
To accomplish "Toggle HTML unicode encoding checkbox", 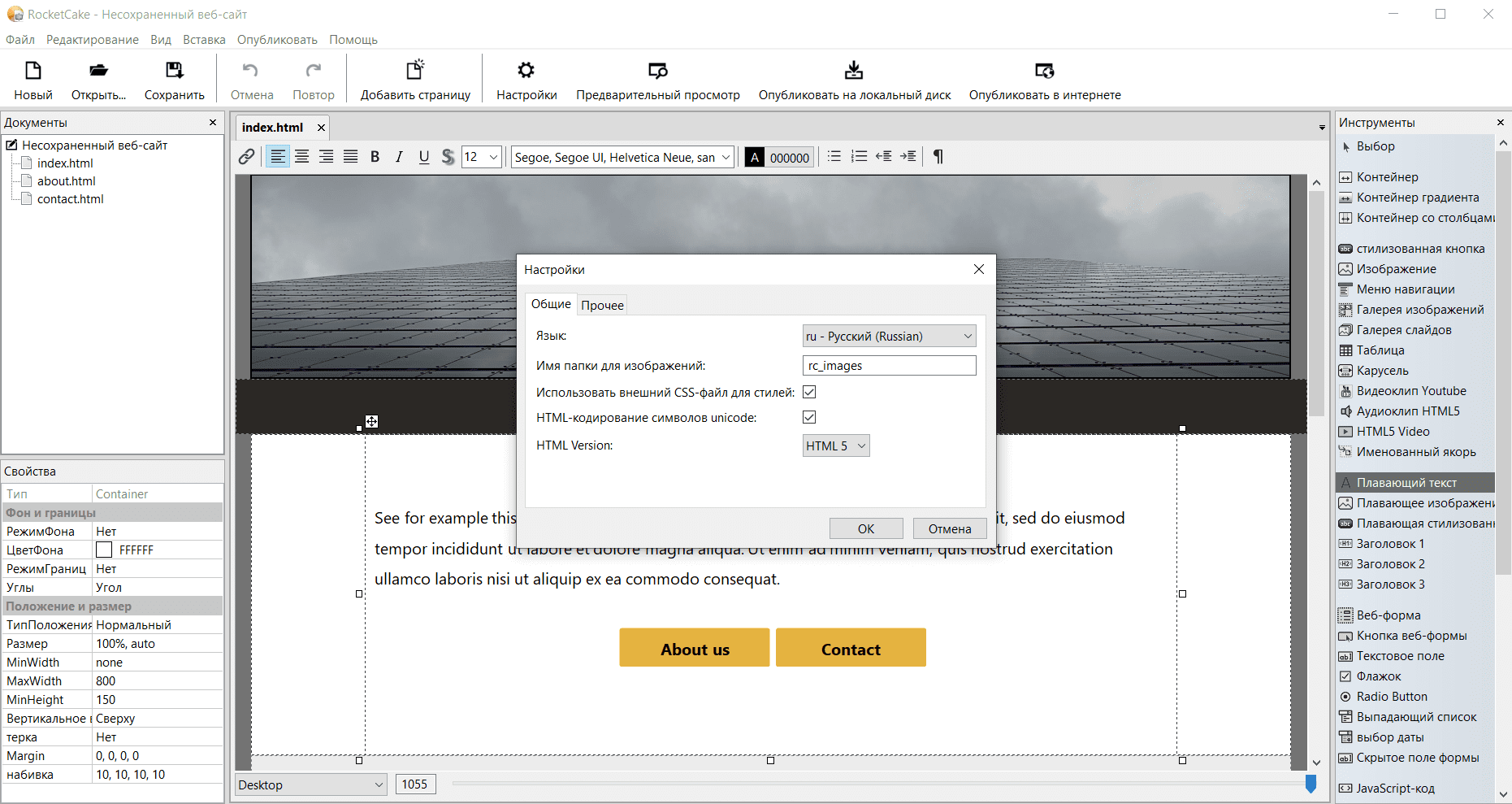I will click(x=809, y=417).
